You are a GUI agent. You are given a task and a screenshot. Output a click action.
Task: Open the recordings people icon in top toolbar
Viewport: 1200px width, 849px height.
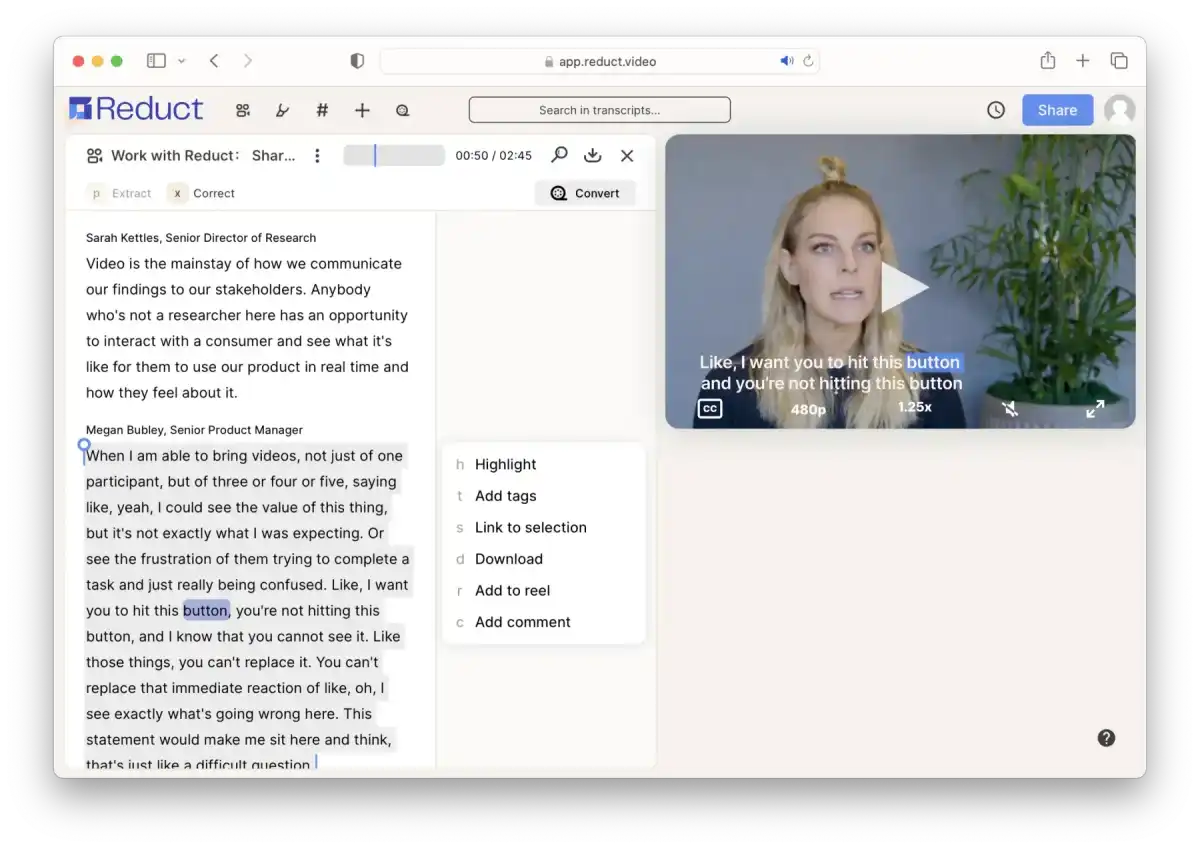242,111
